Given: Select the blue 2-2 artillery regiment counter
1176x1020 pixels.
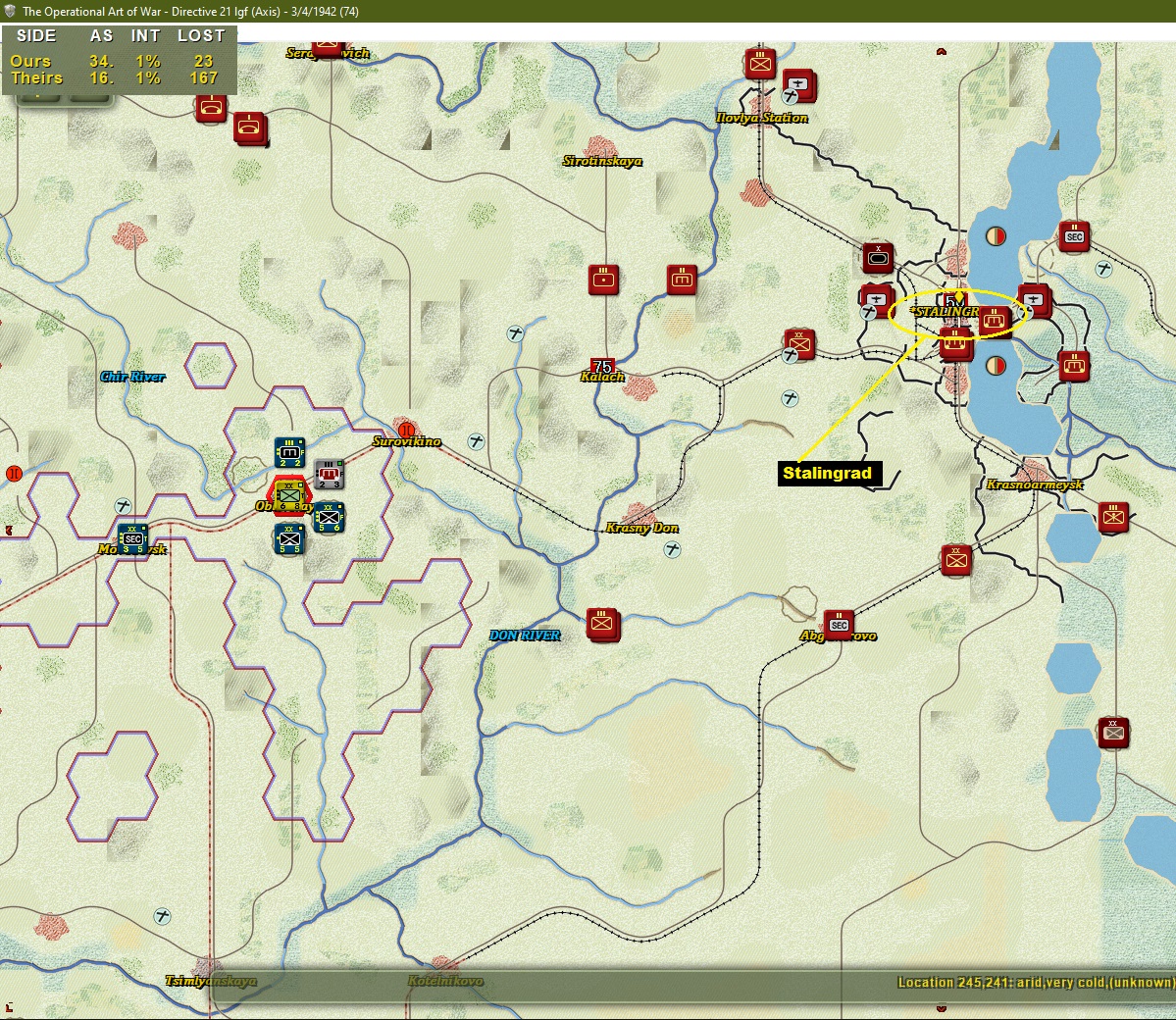Looking at the screenshot, I should (x=289, y=452).
